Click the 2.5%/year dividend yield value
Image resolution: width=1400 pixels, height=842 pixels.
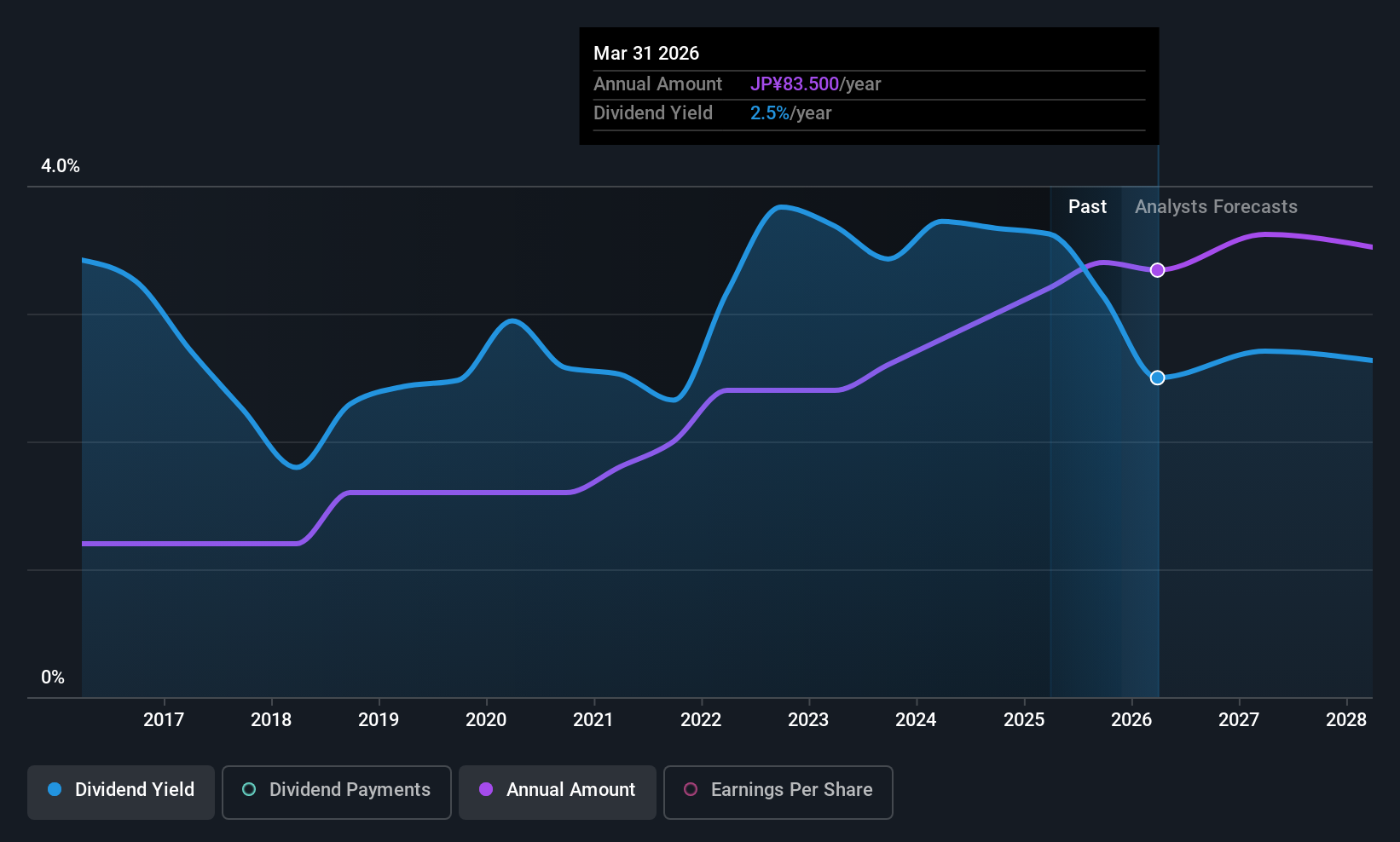pyautogui.click(x=790, y=113)
